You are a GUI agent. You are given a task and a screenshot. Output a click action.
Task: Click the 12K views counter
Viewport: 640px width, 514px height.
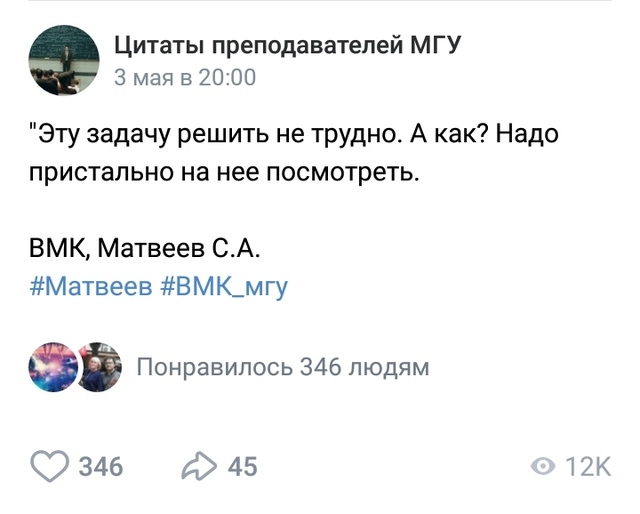(588, 466)
